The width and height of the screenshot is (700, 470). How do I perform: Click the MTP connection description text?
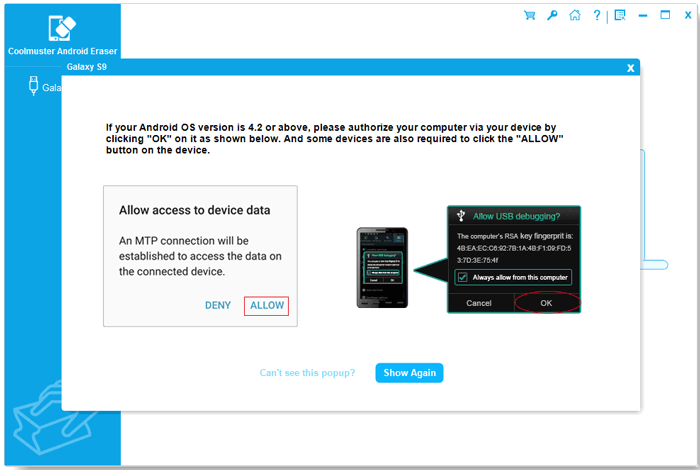[x=200, y=256]
